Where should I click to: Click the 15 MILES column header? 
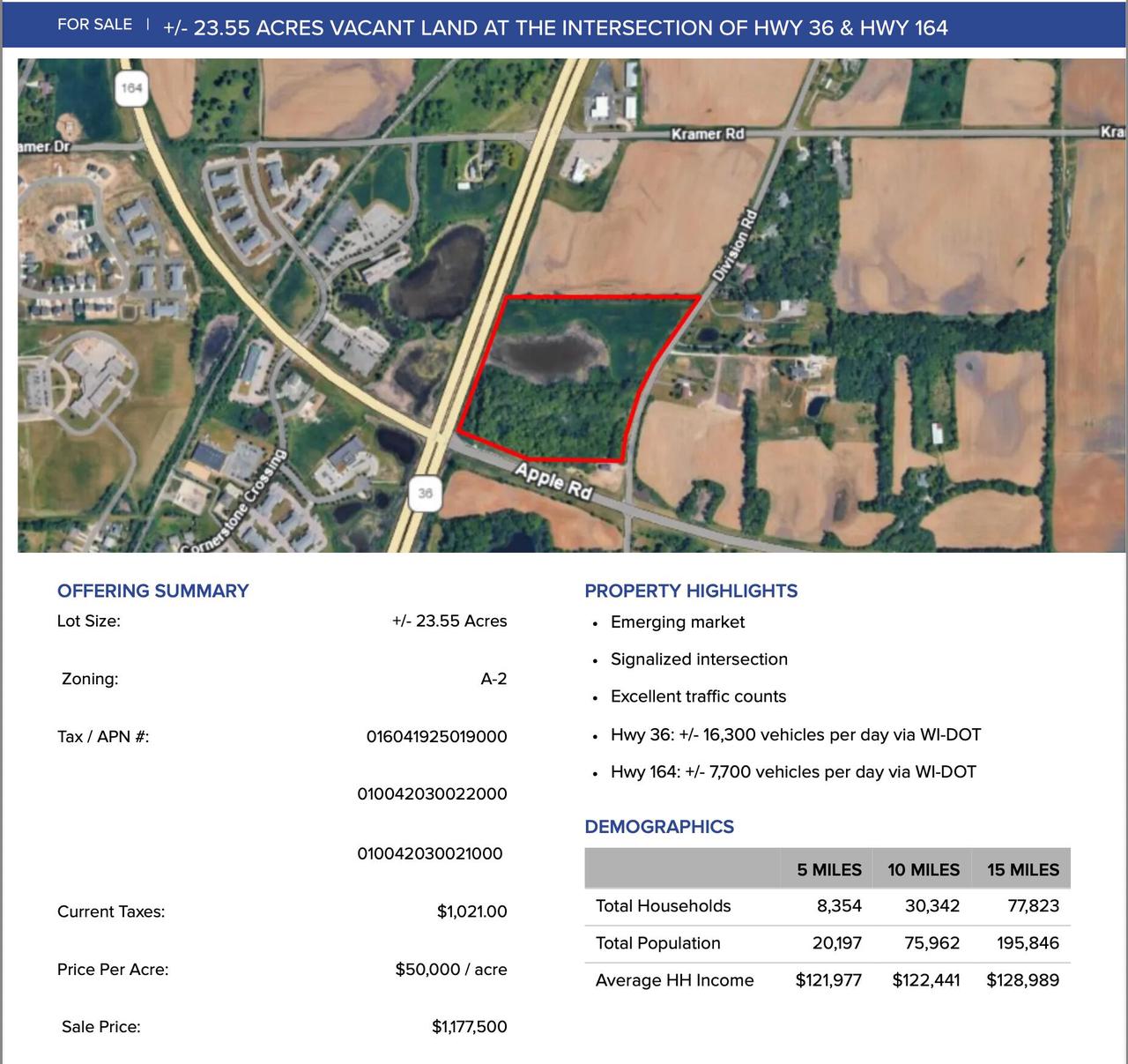[1023, 870]
